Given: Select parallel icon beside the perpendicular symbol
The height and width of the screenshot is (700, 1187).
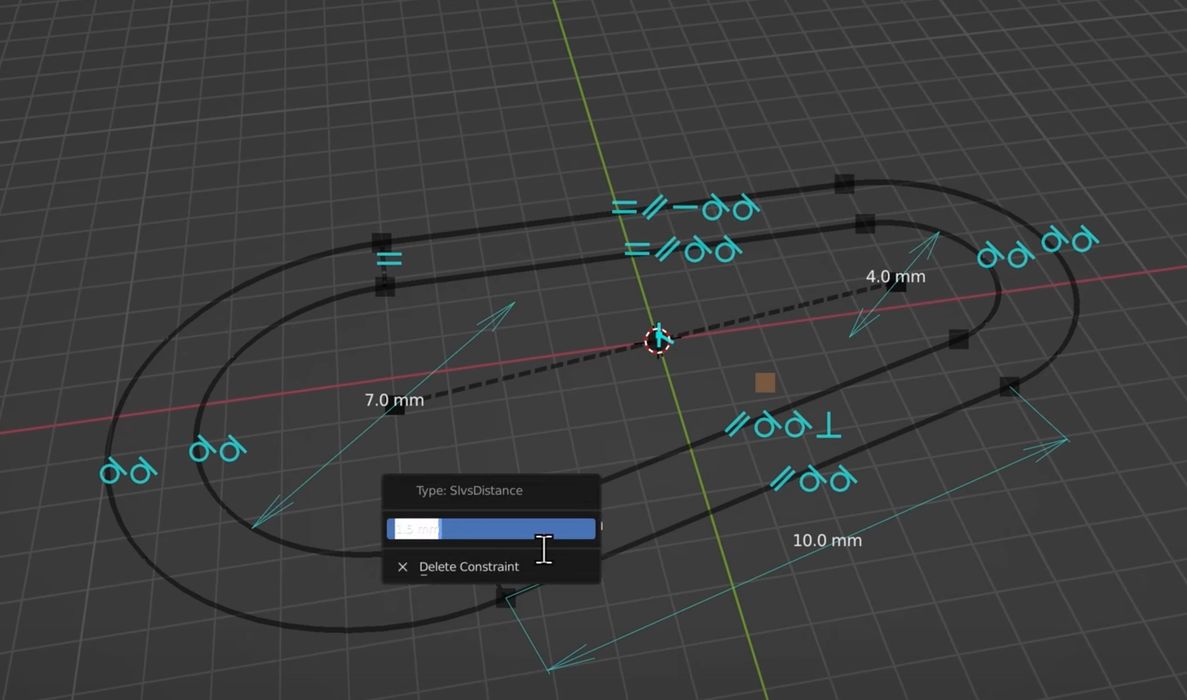Looking at the screenshot, I should 738,425.
